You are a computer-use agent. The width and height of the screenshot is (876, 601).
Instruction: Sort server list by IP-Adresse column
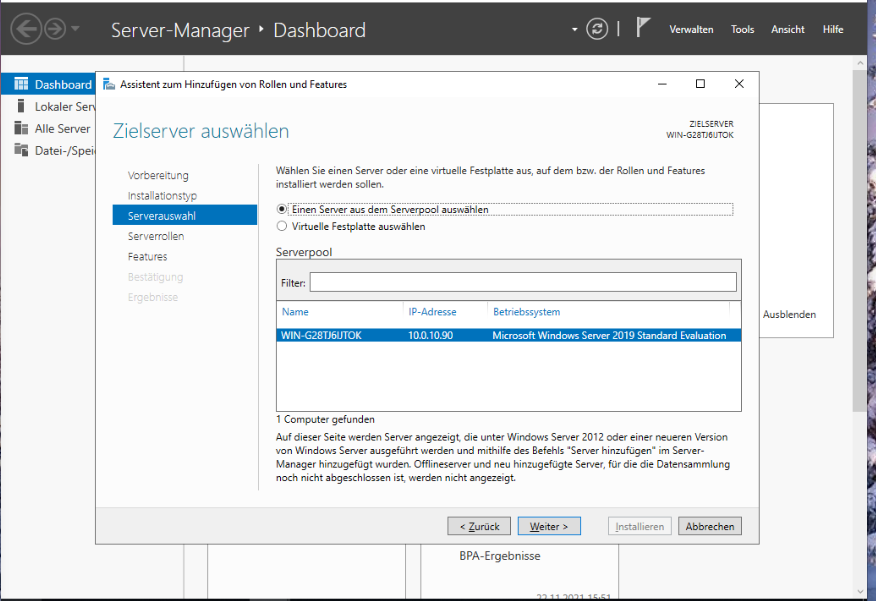point(431,312)
